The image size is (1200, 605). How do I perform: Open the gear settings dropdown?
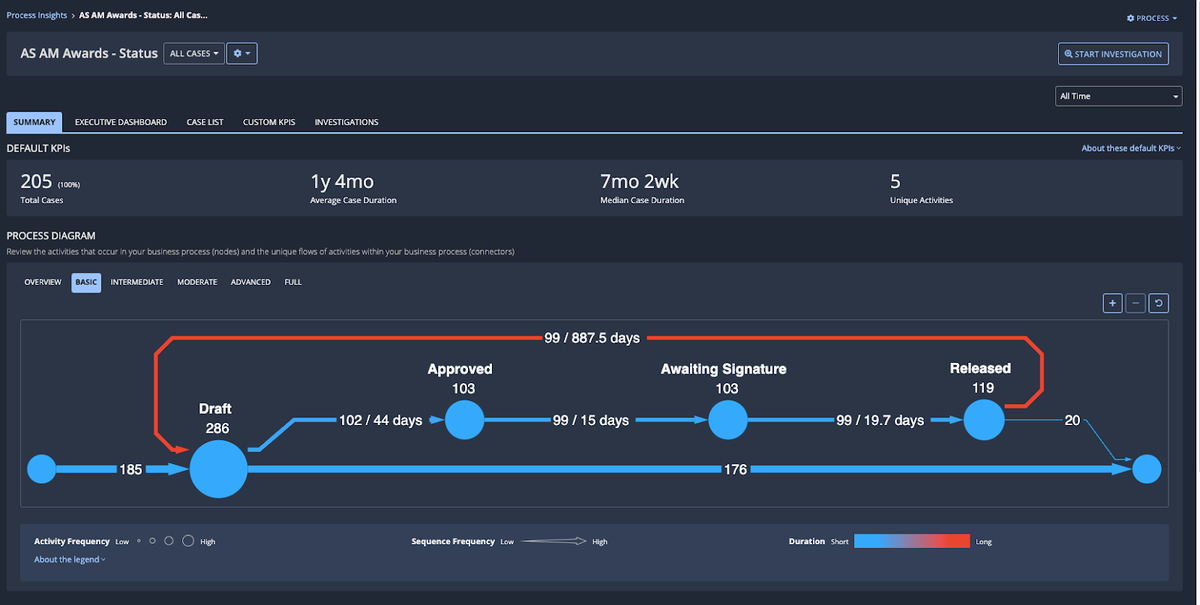[241, 53]
